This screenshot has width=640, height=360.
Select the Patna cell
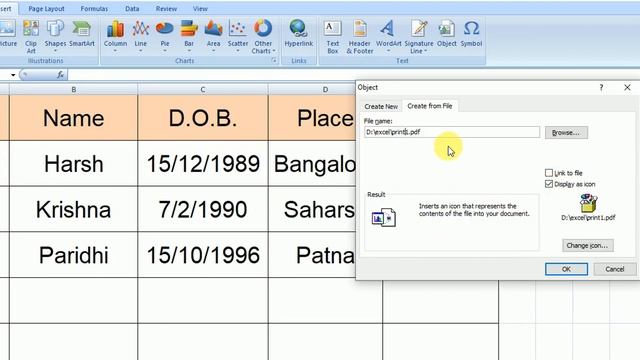(312, 255)
